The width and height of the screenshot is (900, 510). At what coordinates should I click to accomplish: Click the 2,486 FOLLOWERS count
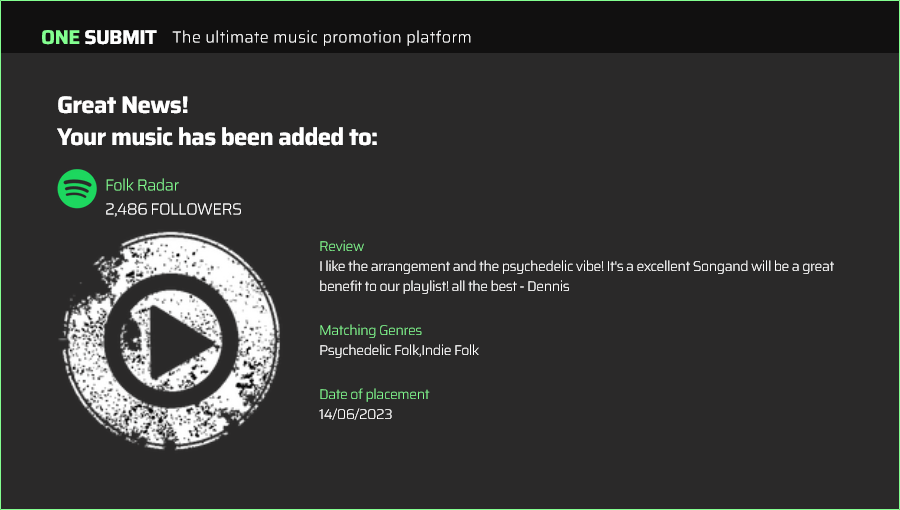[173, 209]
